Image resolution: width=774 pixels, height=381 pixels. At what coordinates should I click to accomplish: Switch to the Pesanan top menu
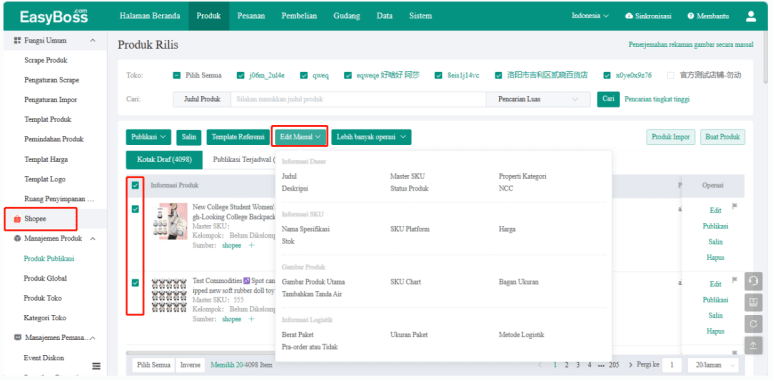(251, 16)
